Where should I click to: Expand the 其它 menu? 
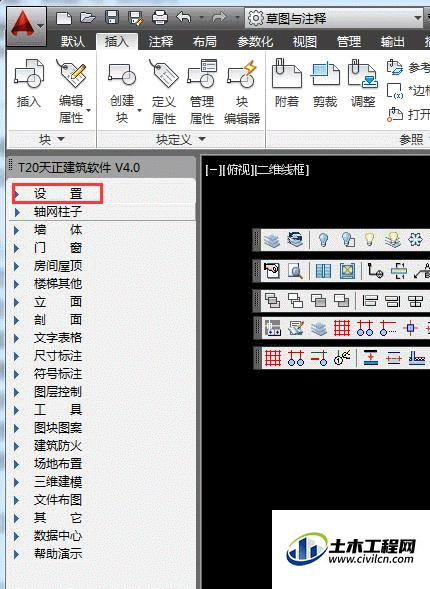click(57, 518)
